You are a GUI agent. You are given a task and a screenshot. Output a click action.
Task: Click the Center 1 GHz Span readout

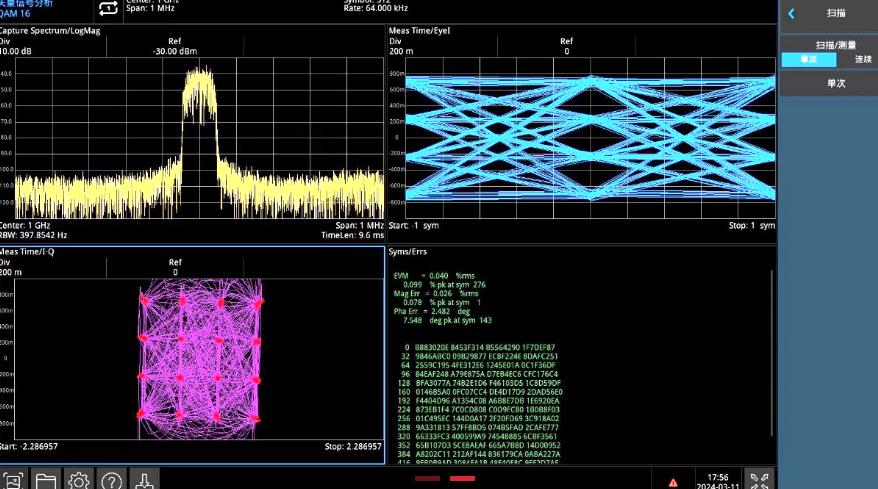150,8
